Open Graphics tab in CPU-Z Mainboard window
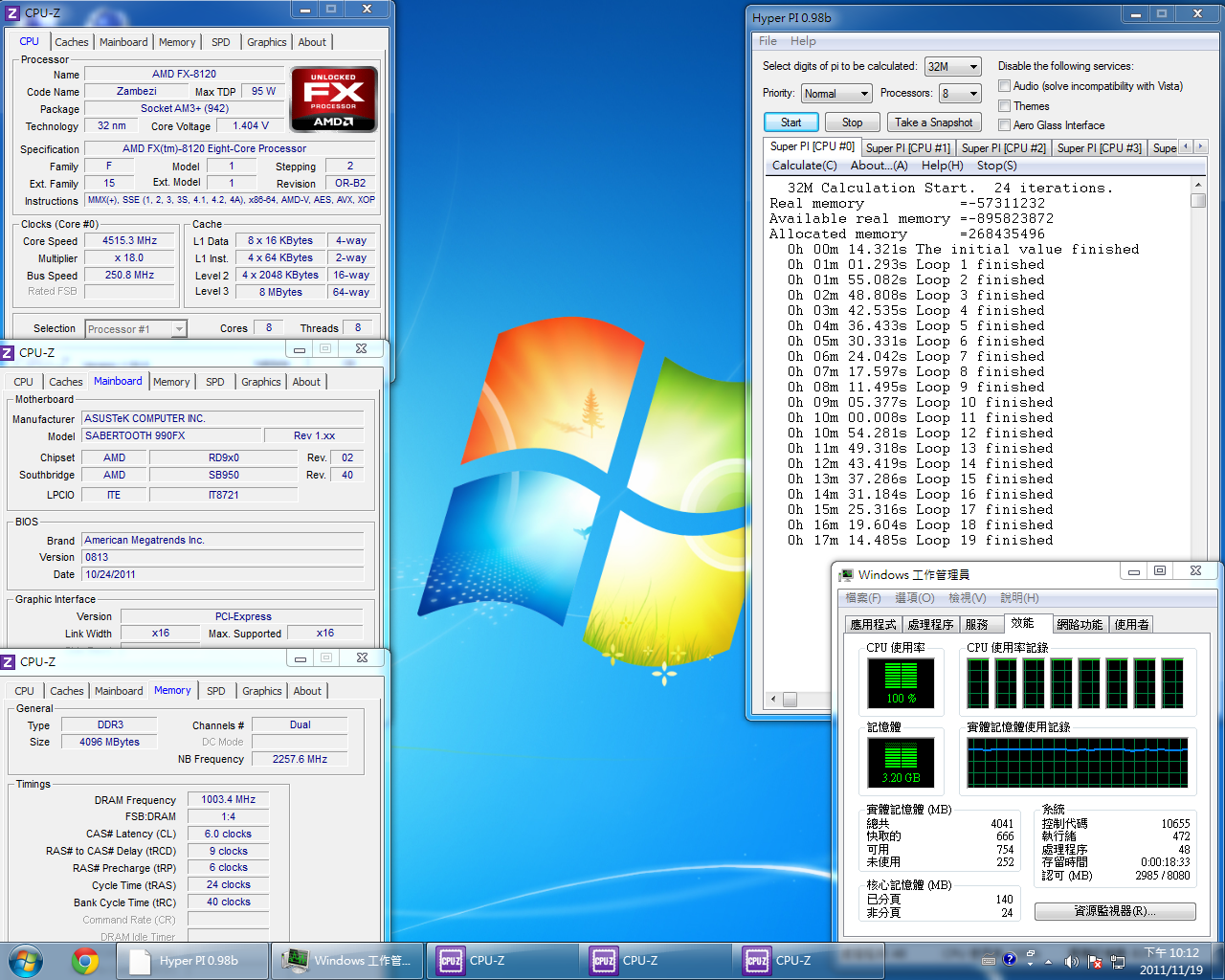Image resolution: width=1225 pixels, height=980 pixels. [x=260, y=382]
